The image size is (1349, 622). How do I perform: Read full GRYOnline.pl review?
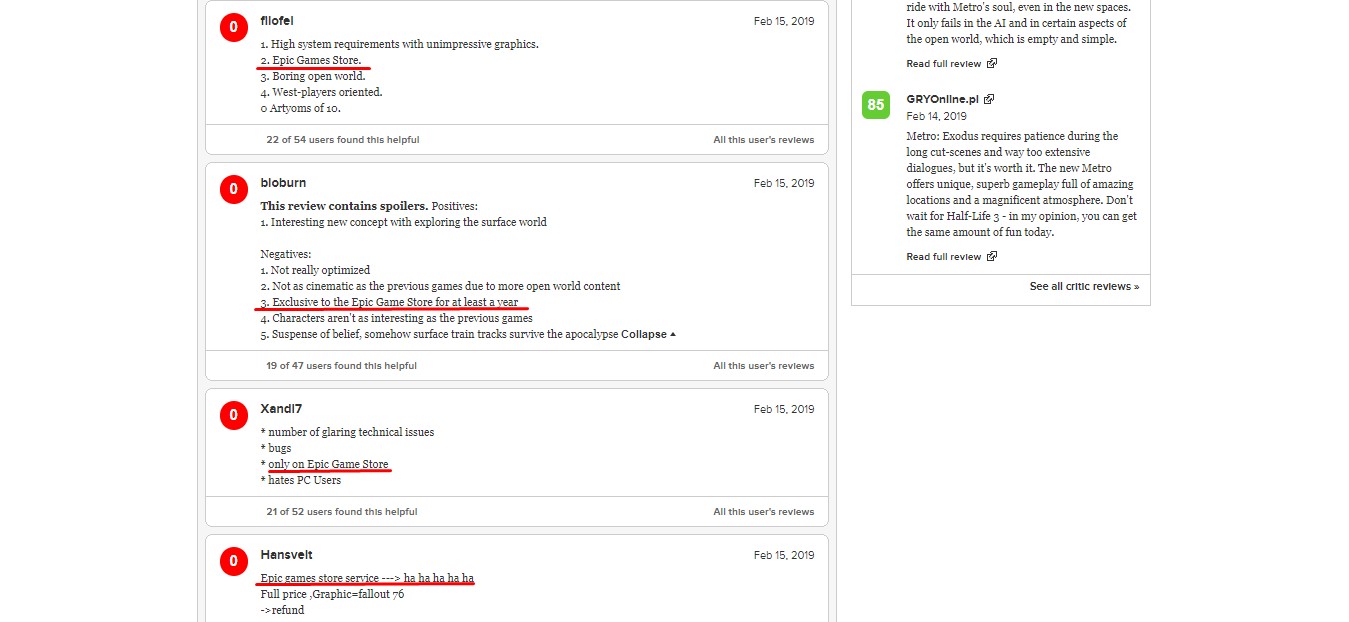click(x=943, y=257)
